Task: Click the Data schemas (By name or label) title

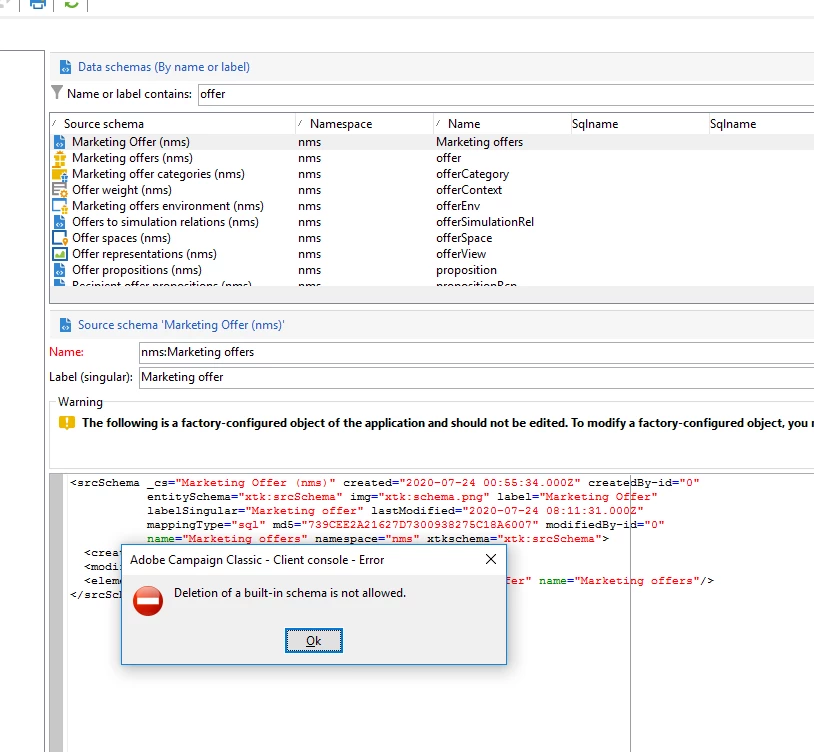Action: [164, 67]
